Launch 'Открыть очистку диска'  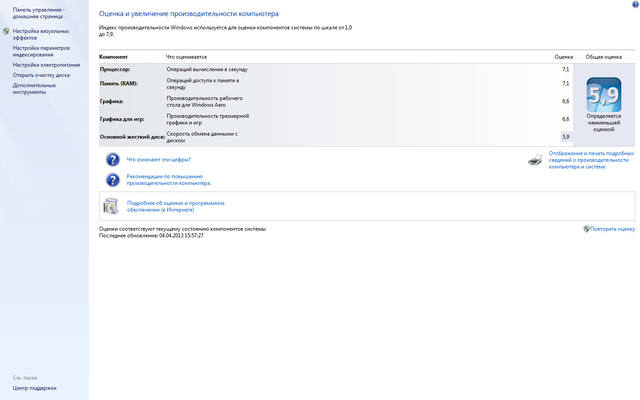pos(42,74)
